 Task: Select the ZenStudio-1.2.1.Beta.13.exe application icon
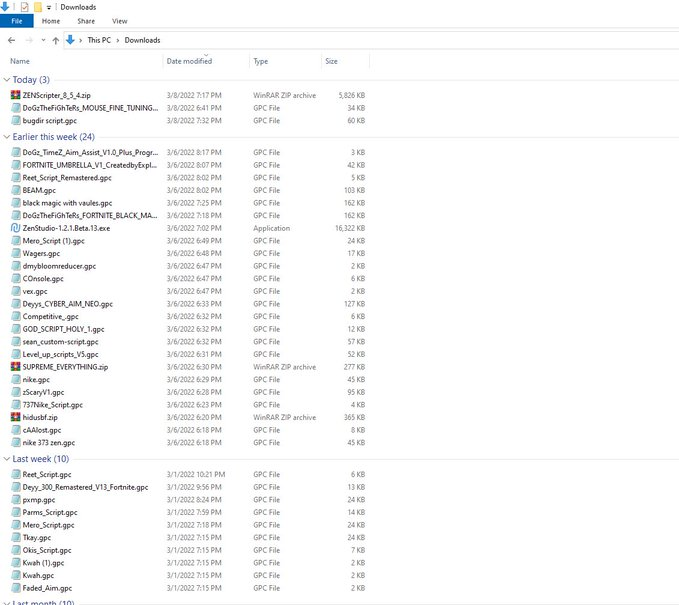[16, 228]
